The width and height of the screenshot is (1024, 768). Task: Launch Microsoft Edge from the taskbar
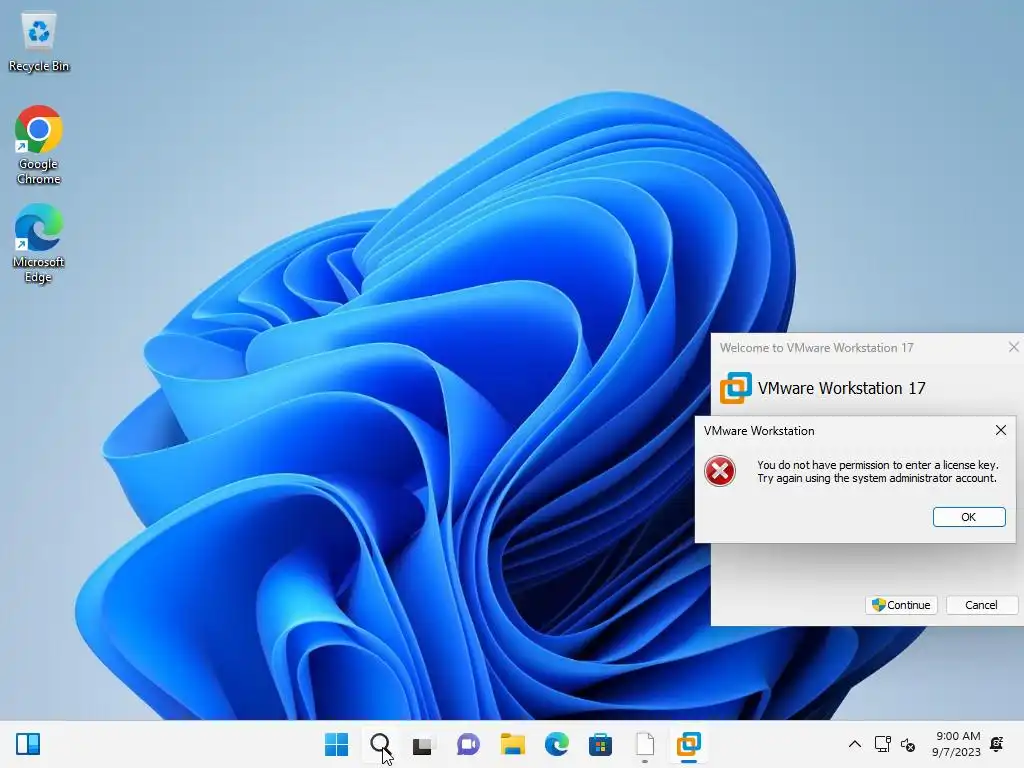pyautogui.click(x=556, y=744)
